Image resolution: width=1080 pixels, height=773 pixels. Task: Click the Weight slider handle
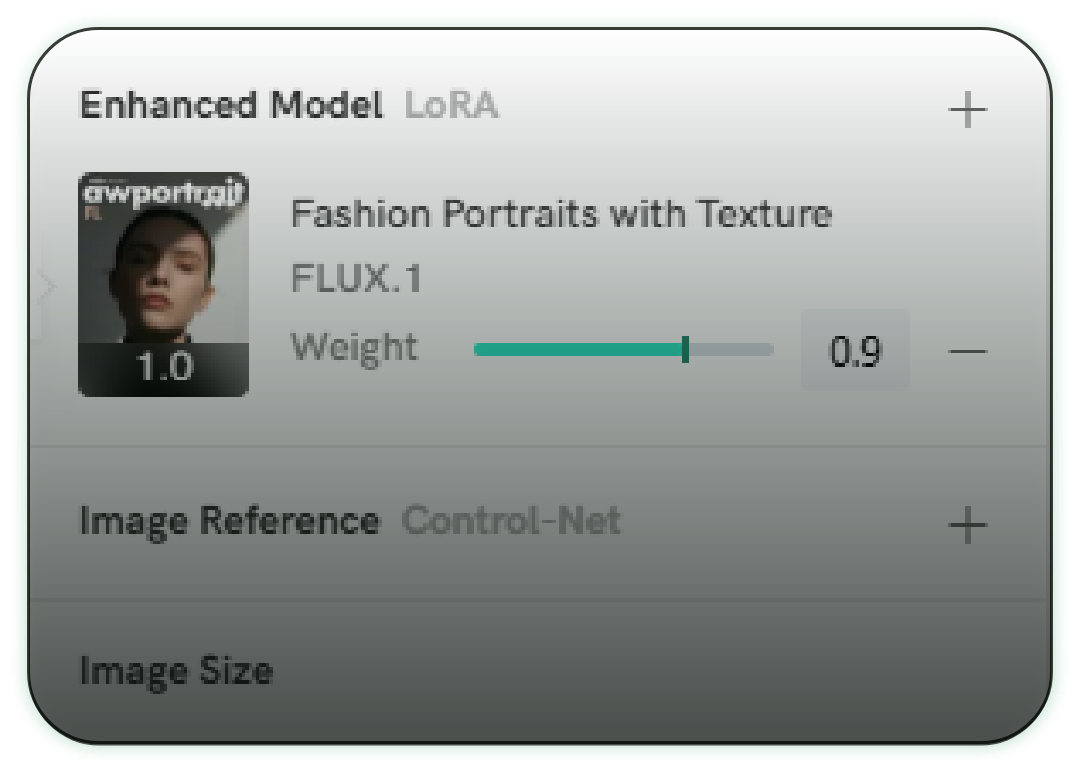coord(685,349)
